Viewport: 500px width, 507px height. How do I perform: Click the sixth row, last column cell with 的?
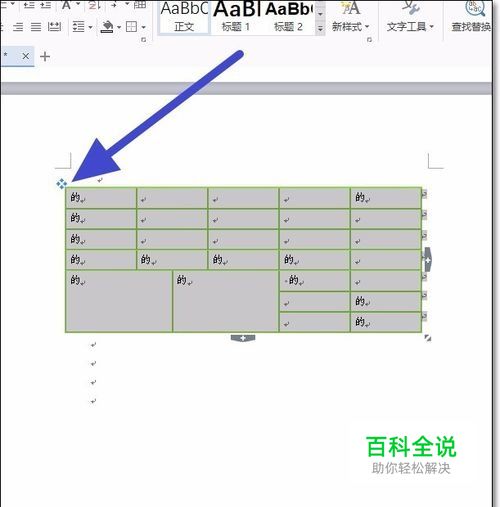point(385,302)
